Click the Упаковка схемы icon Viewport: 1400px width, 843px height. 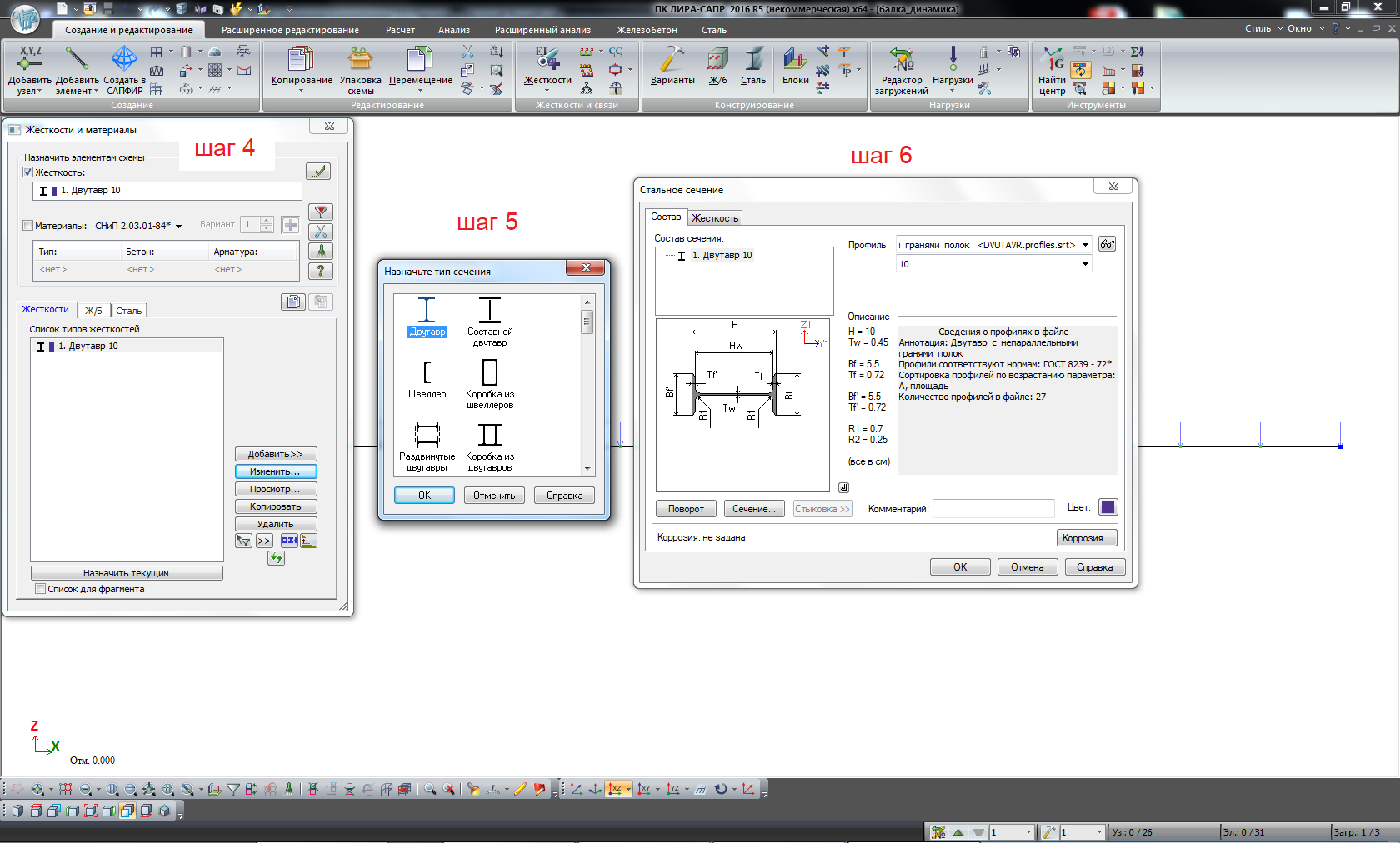[x=360, y=59]
